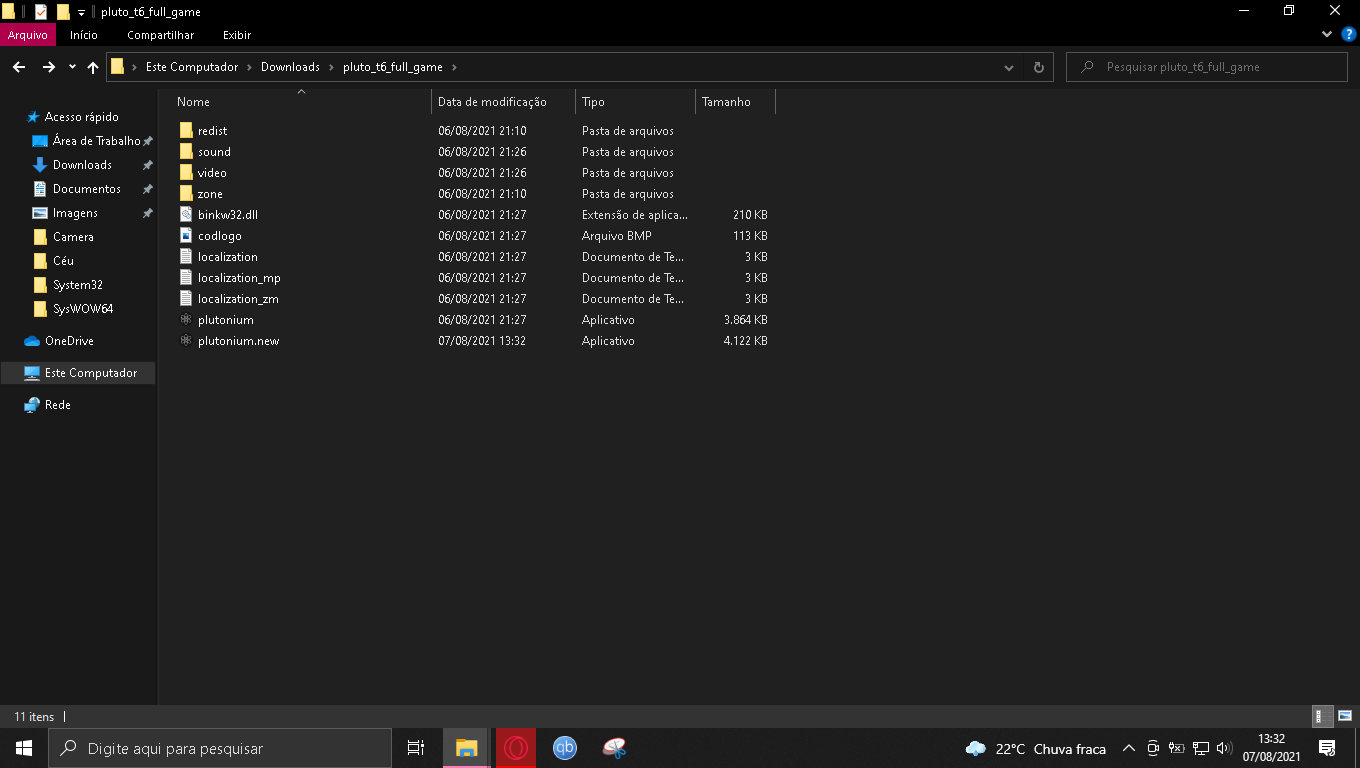Screen dimensions: 1360x768
Task: Show hidden system tray icons
Action: click(1129, 748)
